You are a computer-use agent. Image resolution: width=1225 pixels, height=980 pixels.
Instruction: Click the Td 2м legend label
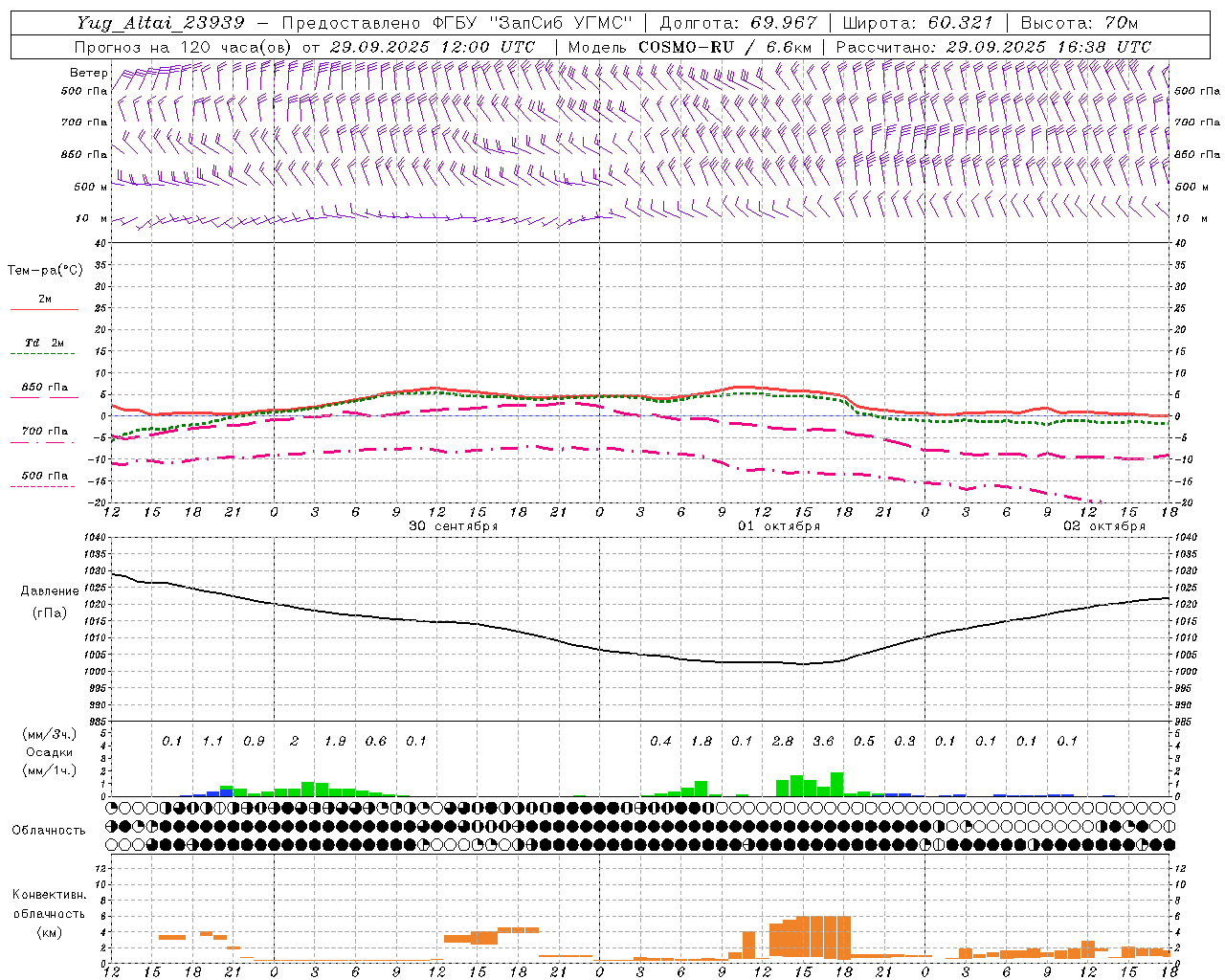45,343
